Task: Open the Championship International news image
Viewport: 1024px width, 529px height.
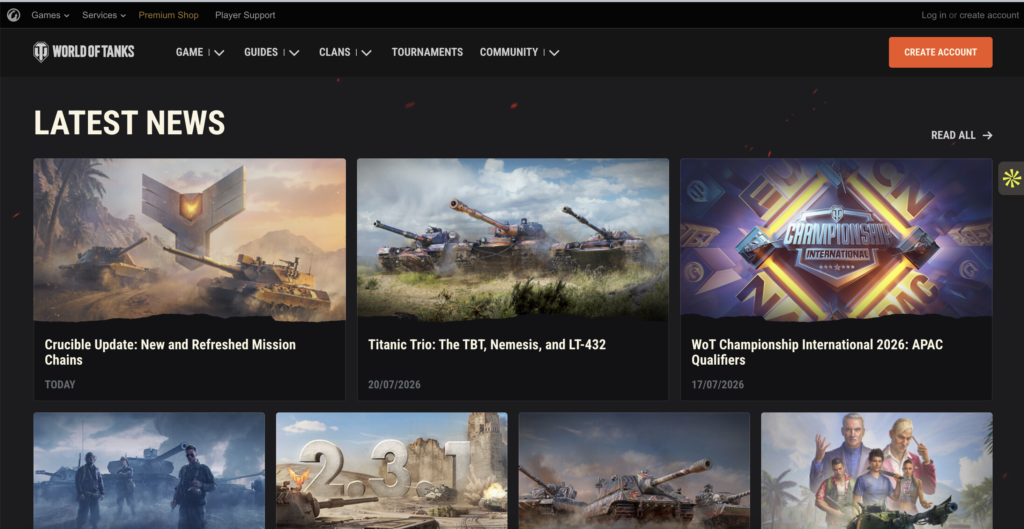Action: click(x=836, y=240)
